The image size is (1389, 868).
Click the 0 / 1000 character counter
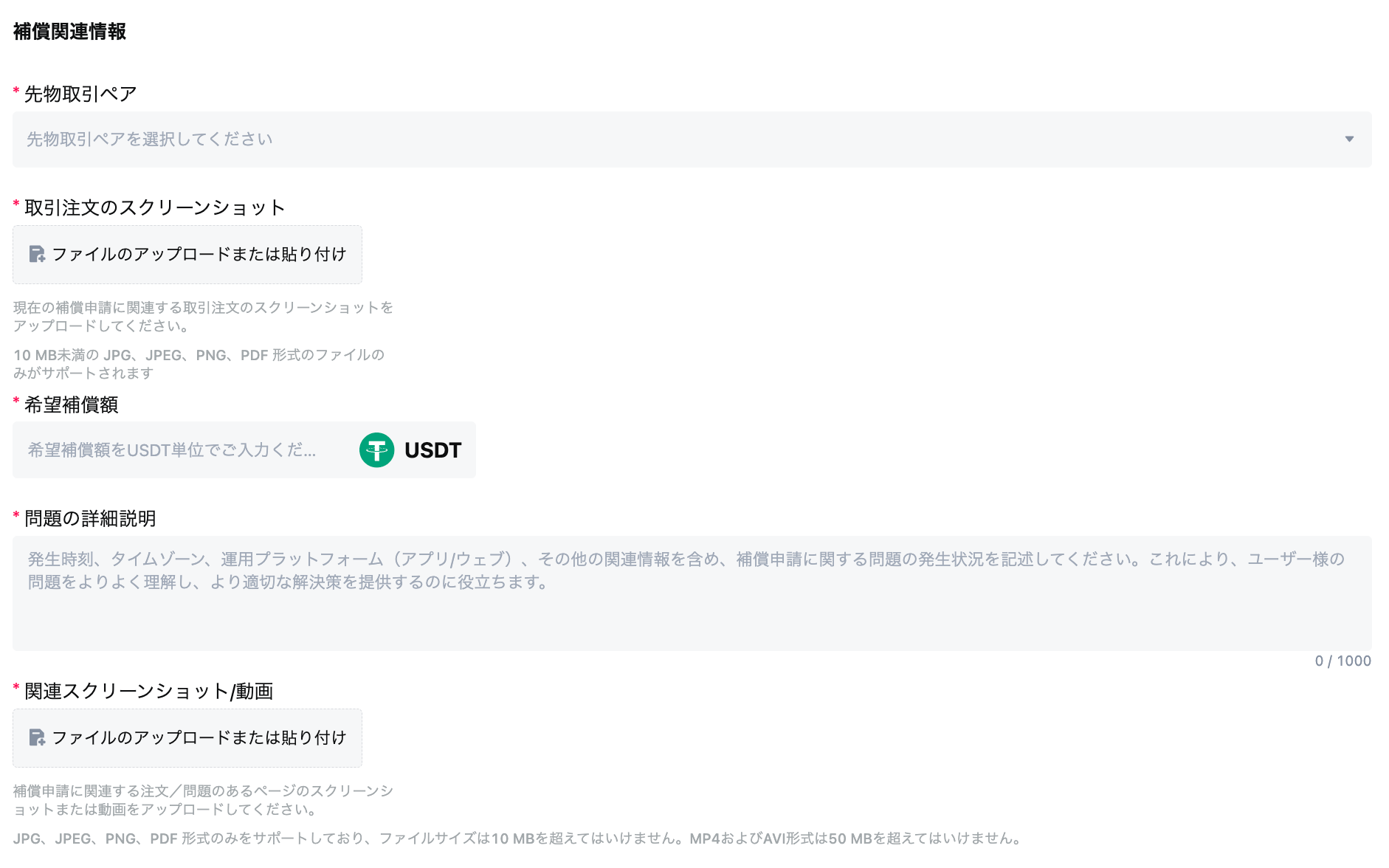pyautogui.click(x=1343, y=661)
